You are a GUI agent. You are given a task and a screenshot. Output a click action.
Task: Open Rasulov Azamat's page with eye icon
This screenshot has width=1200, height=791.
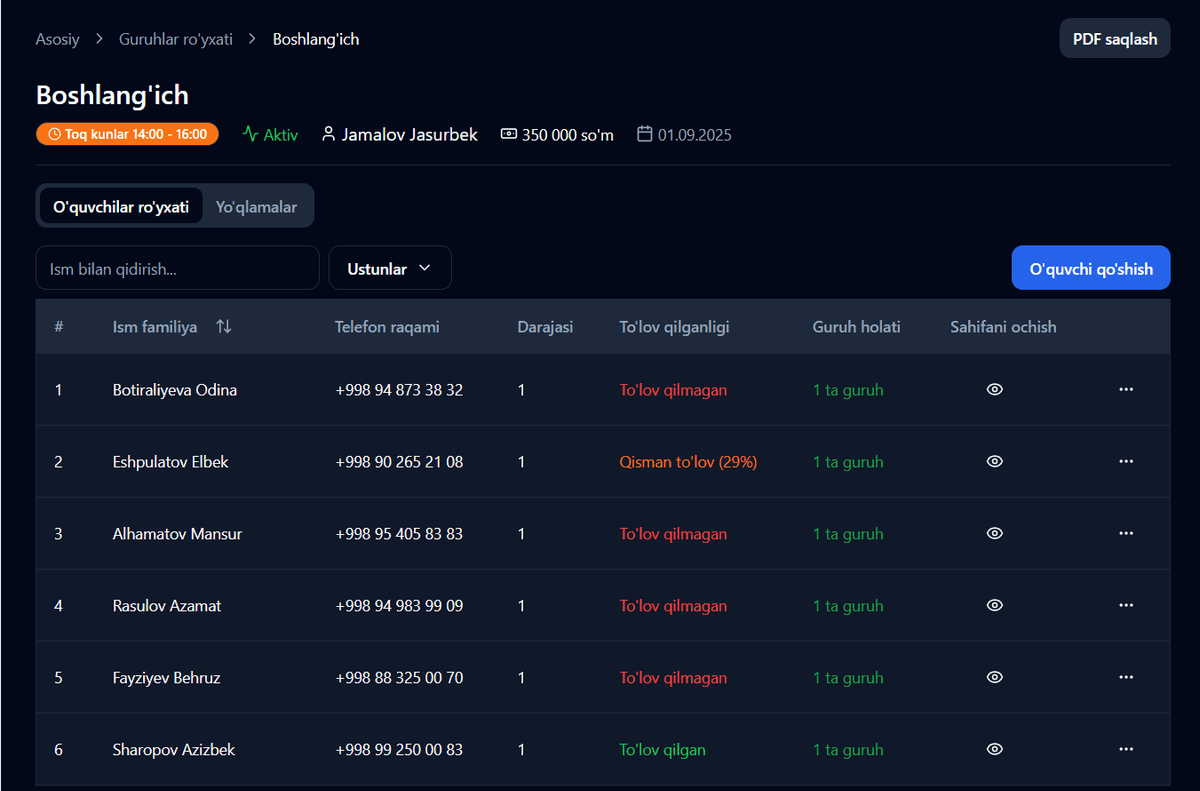[994, 606]
